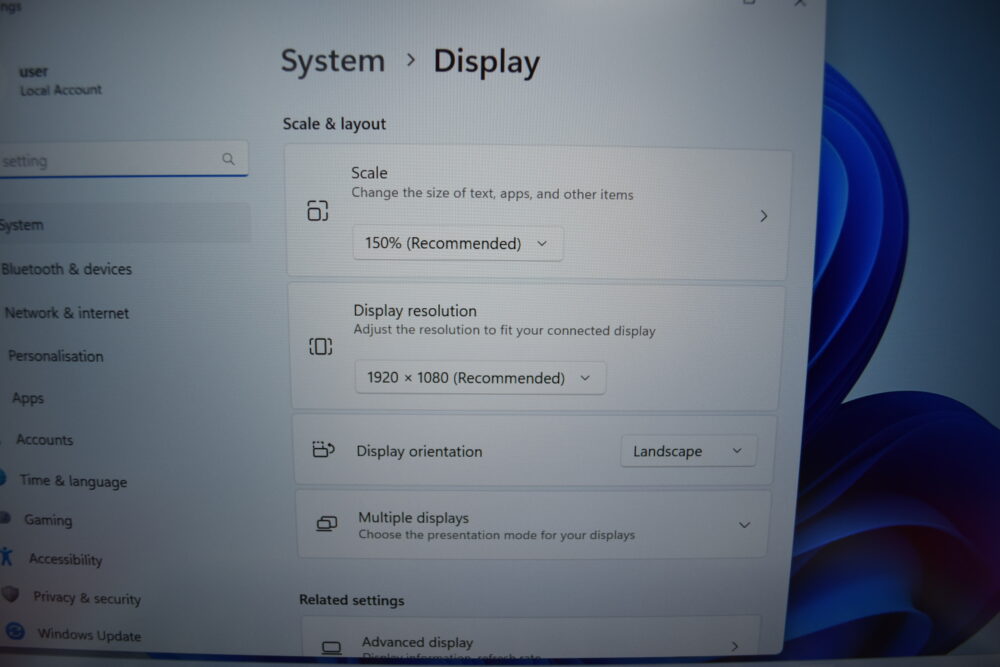
Task: Click 'Adjust the resolution to fit' description
Action: pos(504,330)
